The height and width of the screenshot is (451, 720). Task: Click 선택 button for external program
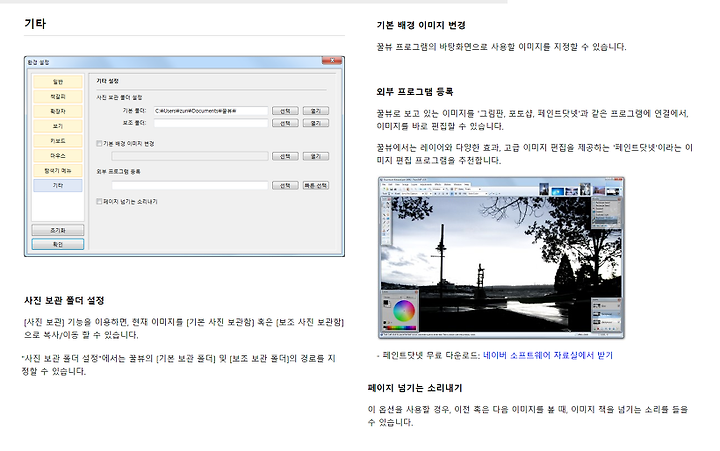(285, 186)
